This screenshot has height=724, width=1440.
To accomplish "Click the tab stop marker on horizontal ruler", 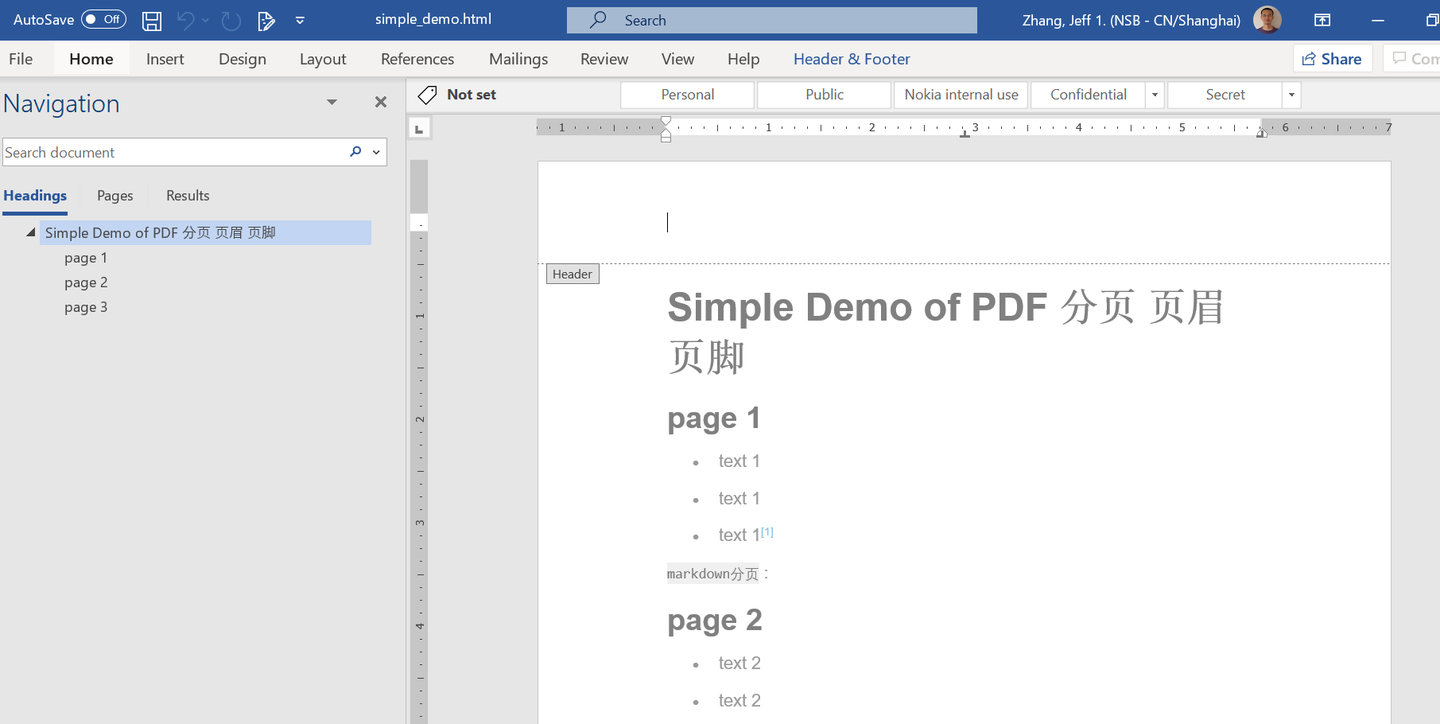I will tap(965, 134).
